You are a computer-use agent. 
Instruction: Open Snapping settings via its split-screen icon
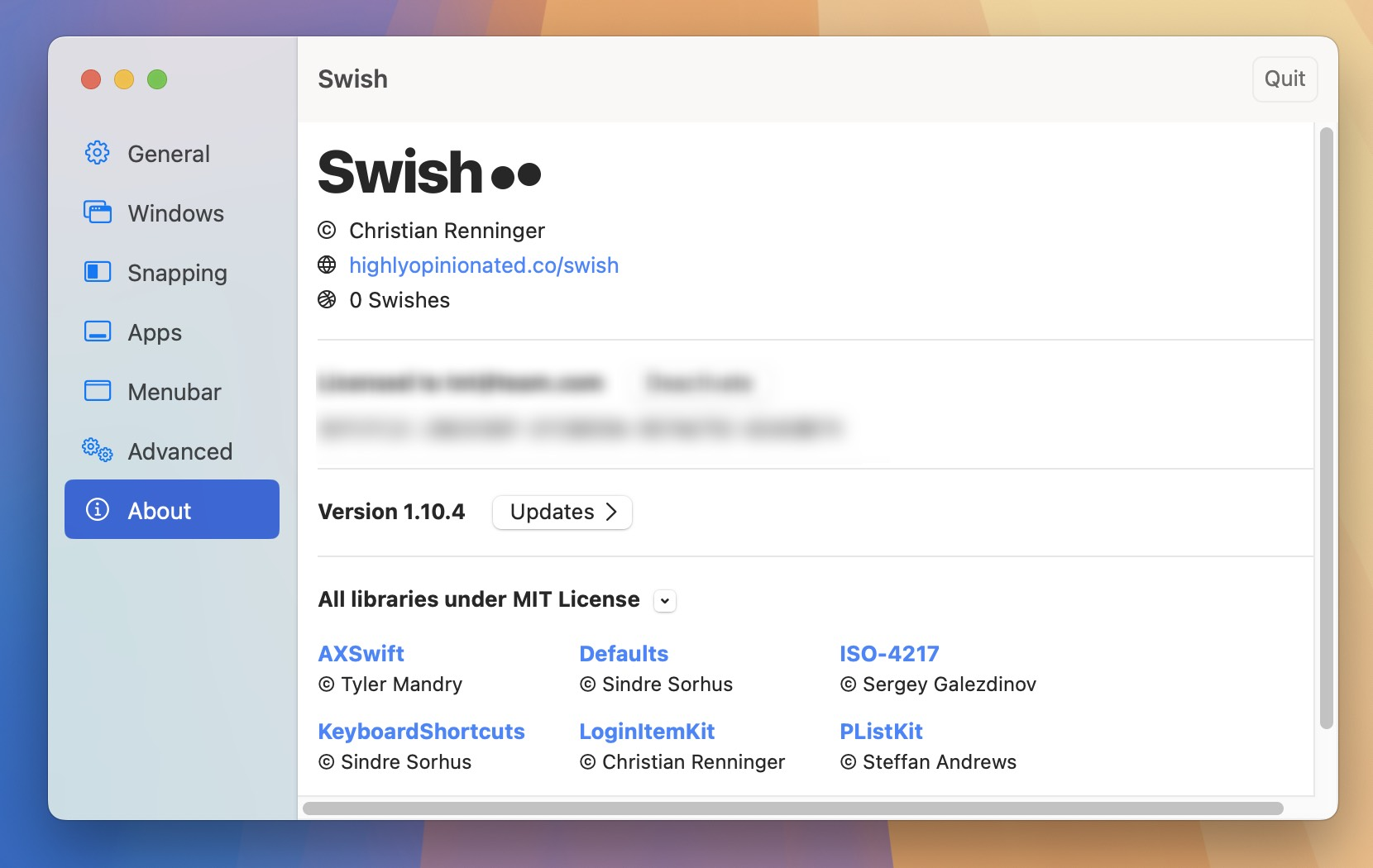(97, 272)
